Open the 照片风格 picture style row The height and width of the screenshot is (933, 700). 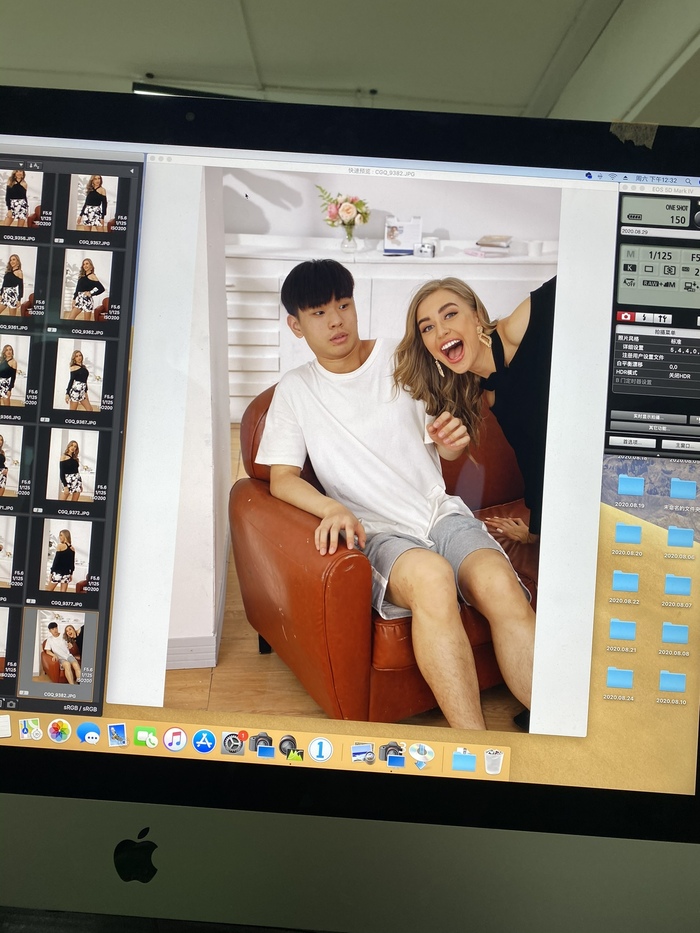[x=658, y=339]
